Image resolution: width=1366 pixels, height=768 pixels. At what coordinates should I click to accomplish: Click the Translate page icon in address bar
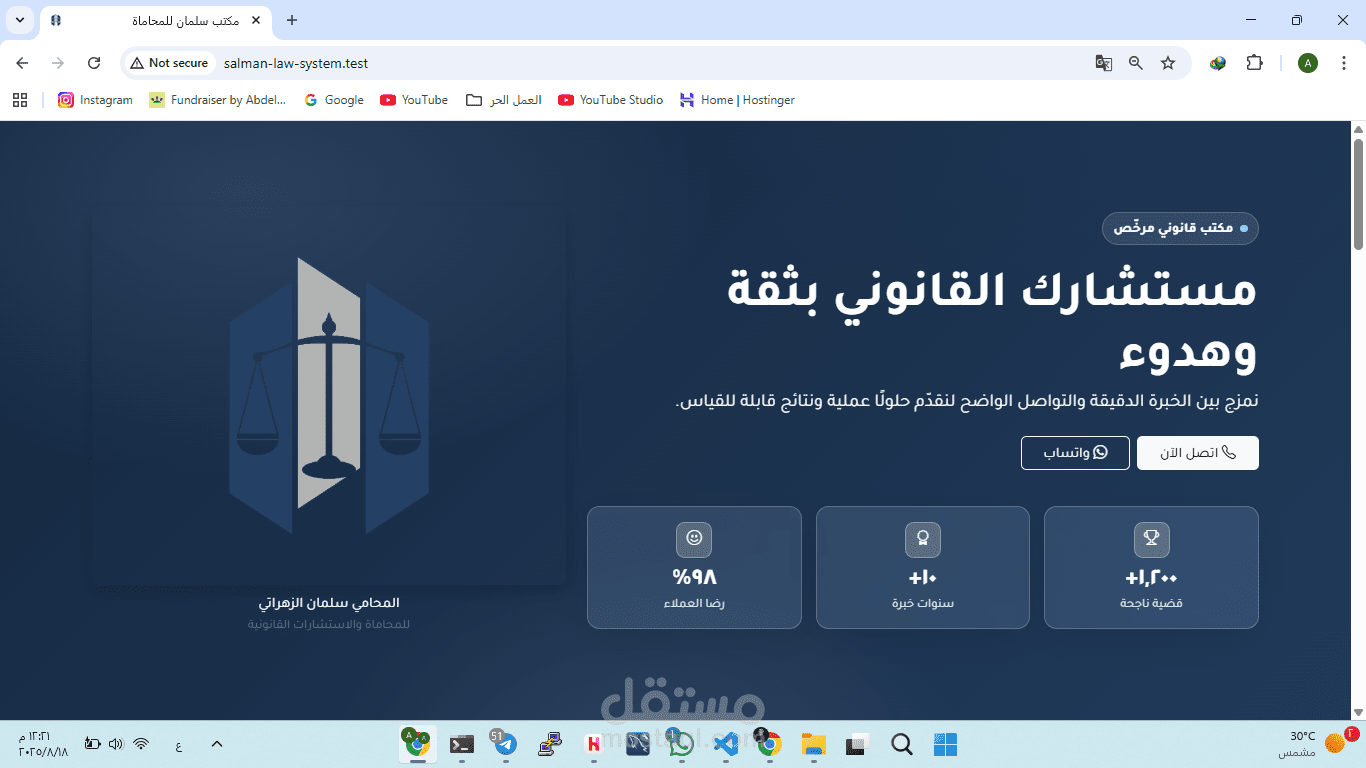click(1104, 63)
